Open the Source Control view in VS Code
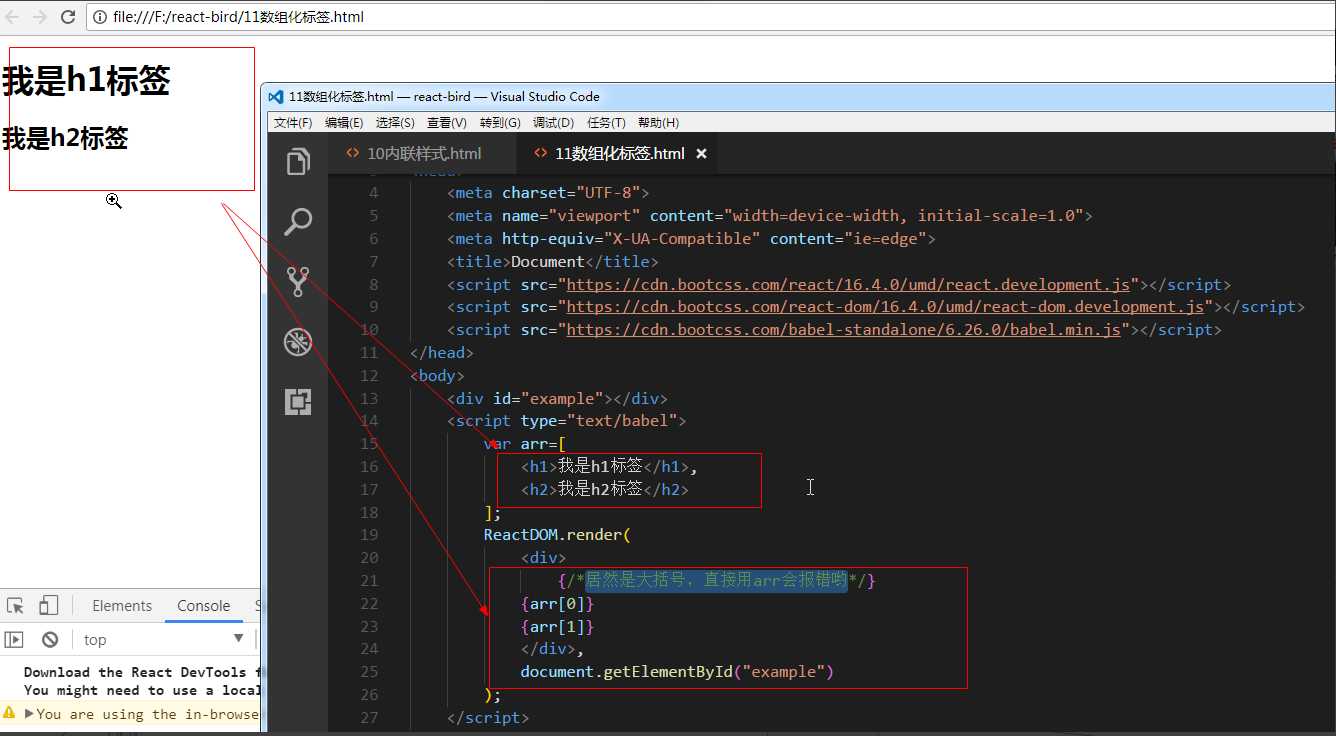Viewport: 1336px width, 736px height. pyautogui.click(x=298, y=282)
